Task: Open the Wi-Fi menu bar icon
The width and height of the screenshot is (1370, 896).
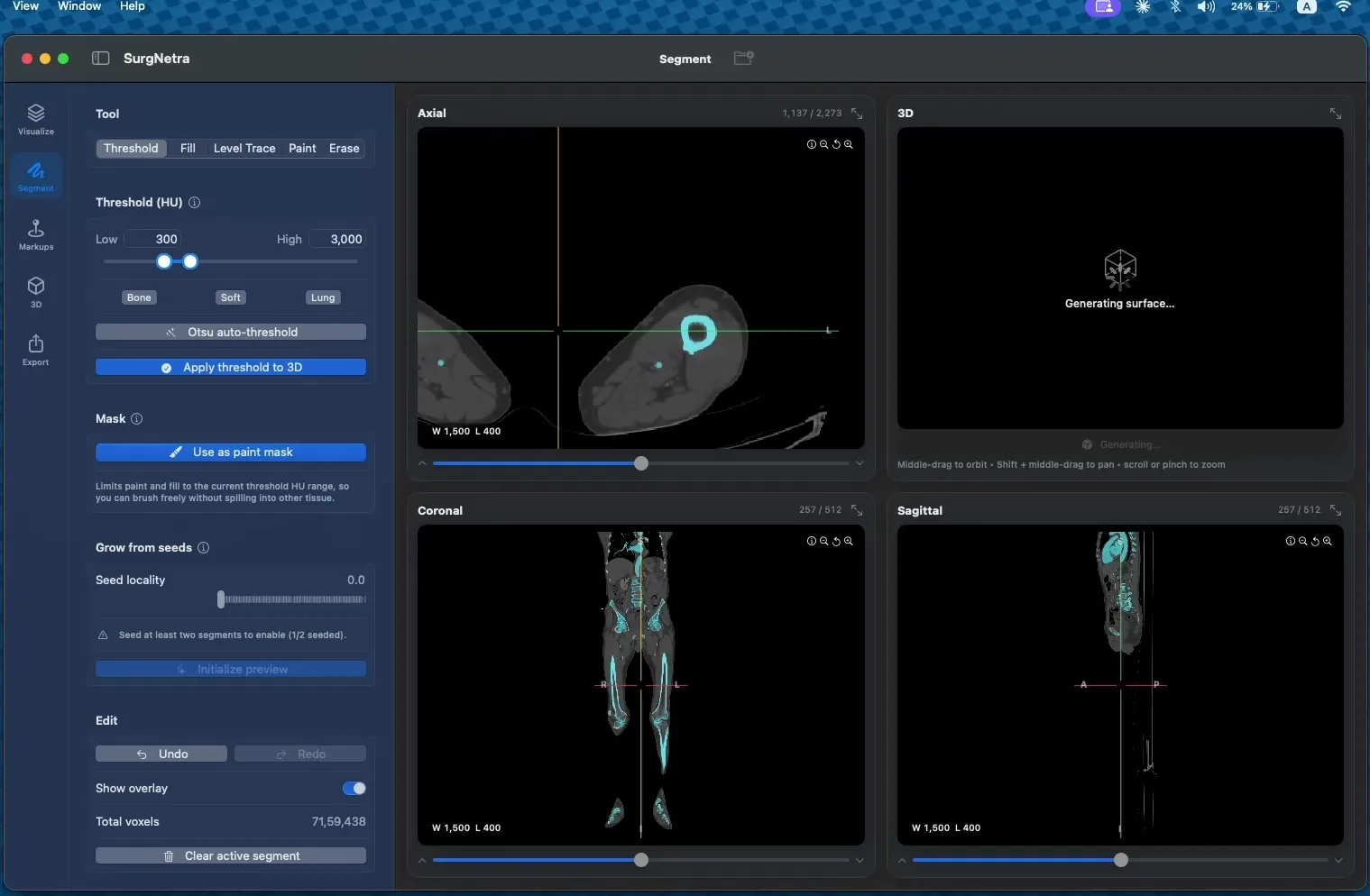Action: pyautogui.click(x=1344, y=6)
